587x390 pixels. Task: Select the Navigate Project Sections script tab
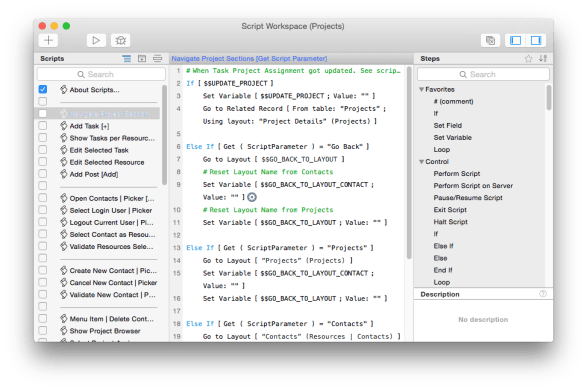[x=249, y=58]
